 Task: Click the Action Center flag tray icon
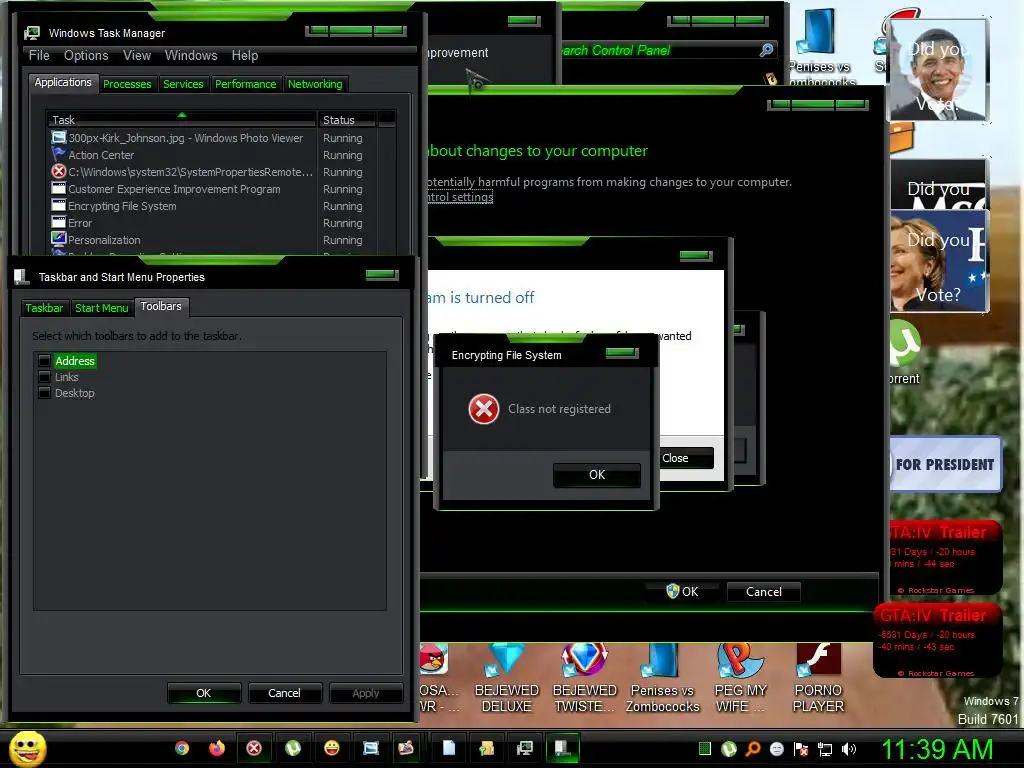[x=801, y=749]
